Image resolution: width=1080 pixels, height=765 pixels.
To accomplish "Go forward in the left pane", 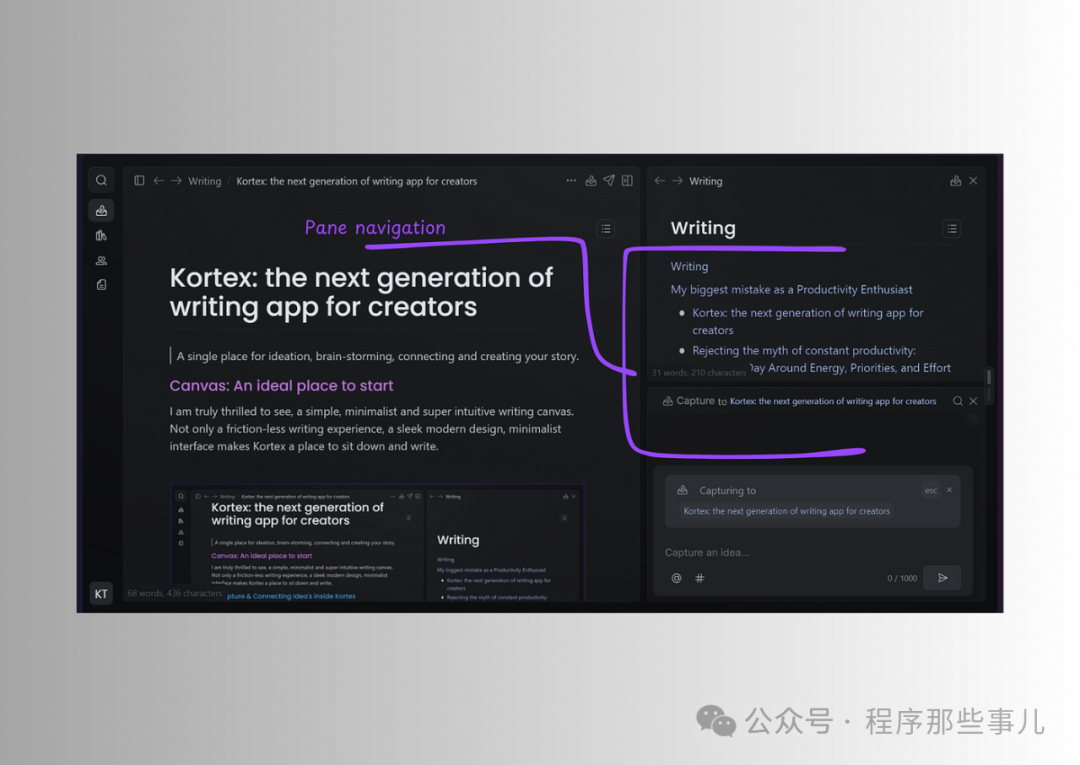I will coord(176,180).
